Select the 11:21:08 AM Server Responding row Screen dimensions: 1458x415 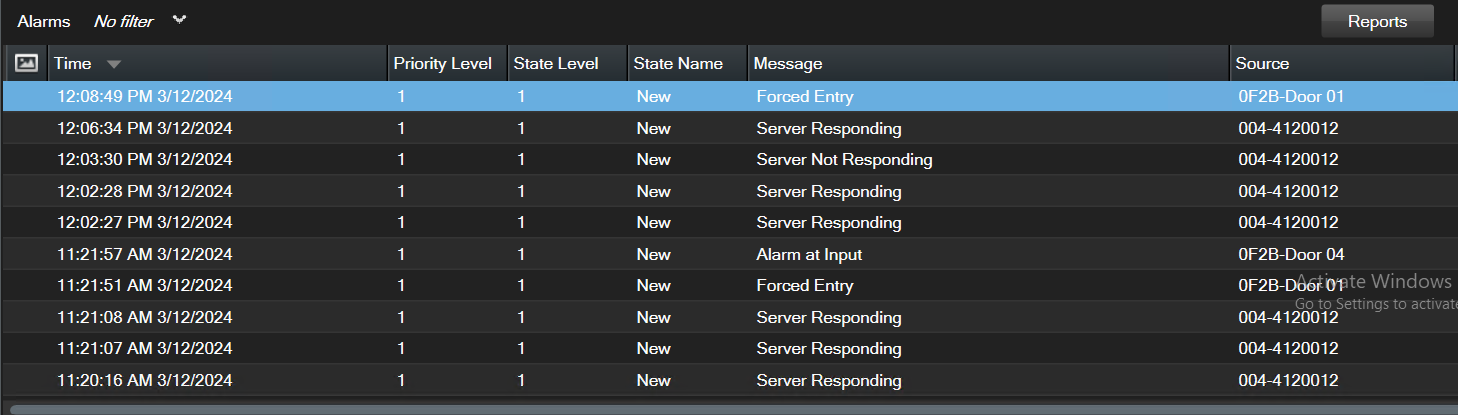point(828,317)
